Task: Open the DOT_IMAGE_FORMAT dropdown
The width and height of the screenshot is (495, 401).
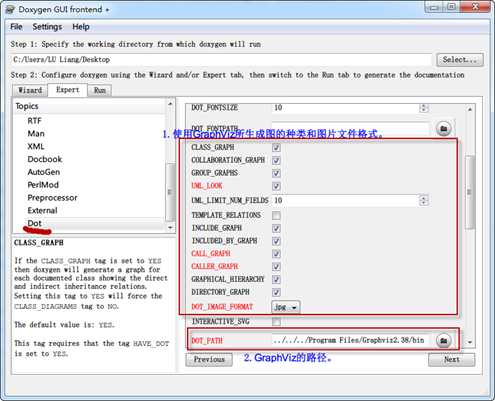Action: tap(286, 307)
